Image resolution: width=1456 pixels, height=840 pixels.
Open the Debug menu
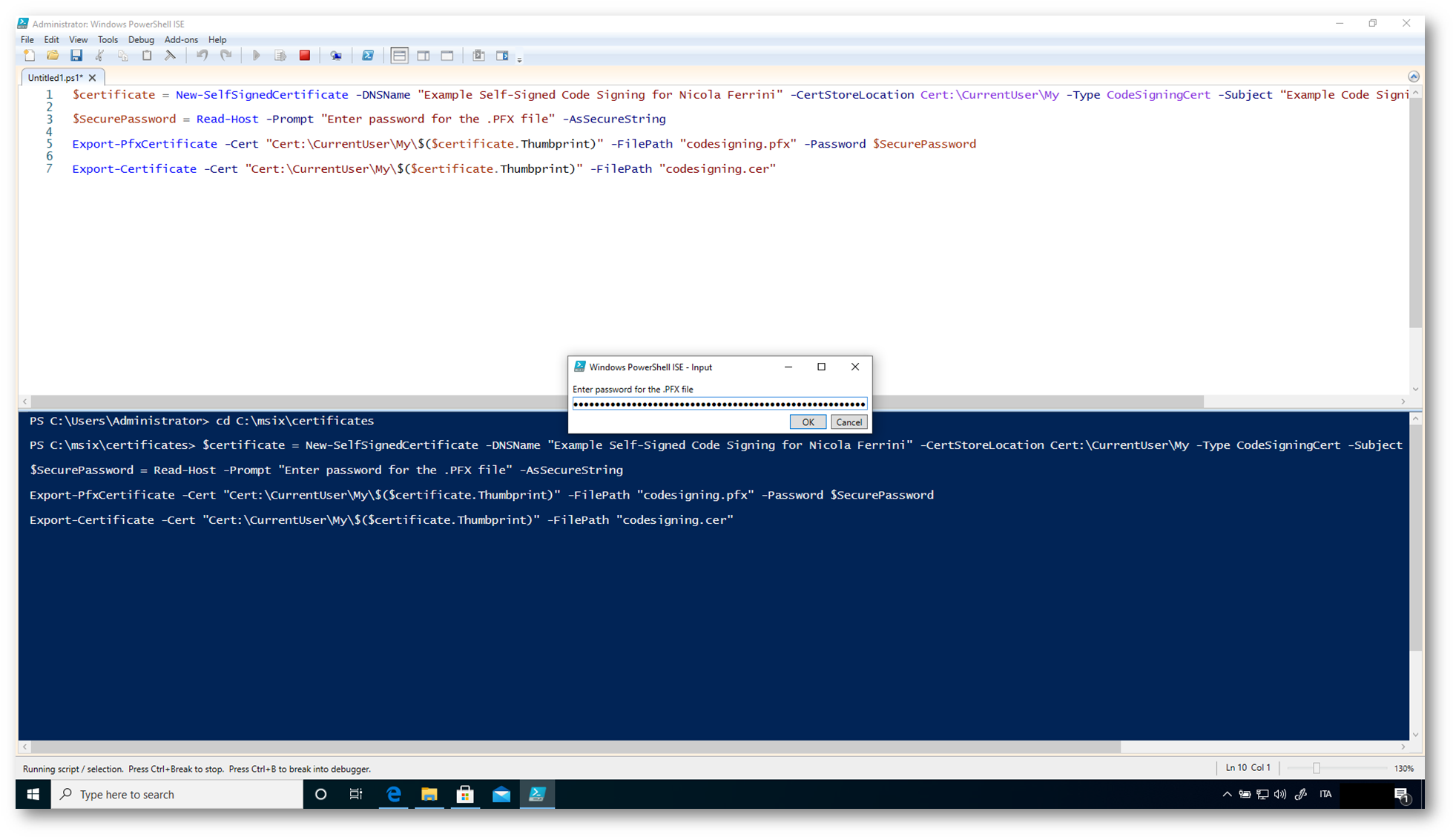coord(141,39)
